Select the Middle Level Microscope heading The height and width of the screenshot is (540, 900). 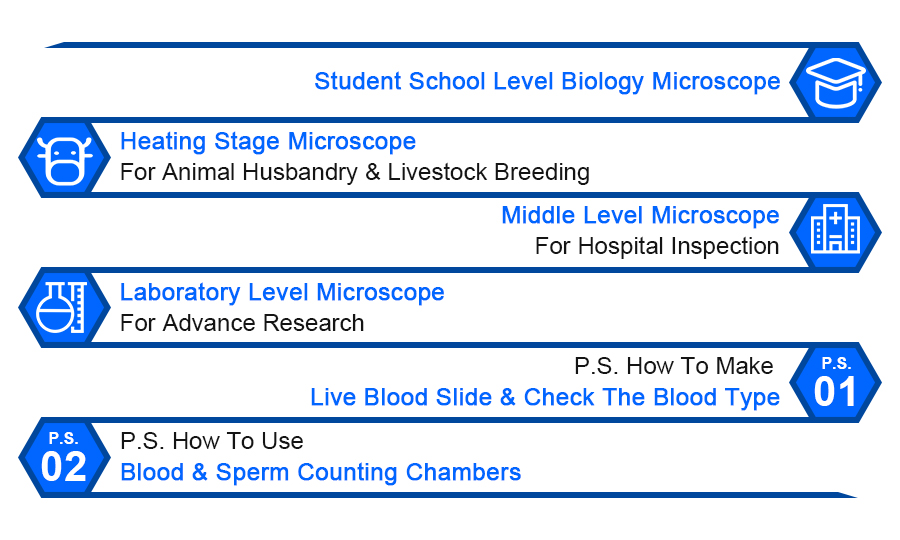click(x=641, y=216)
